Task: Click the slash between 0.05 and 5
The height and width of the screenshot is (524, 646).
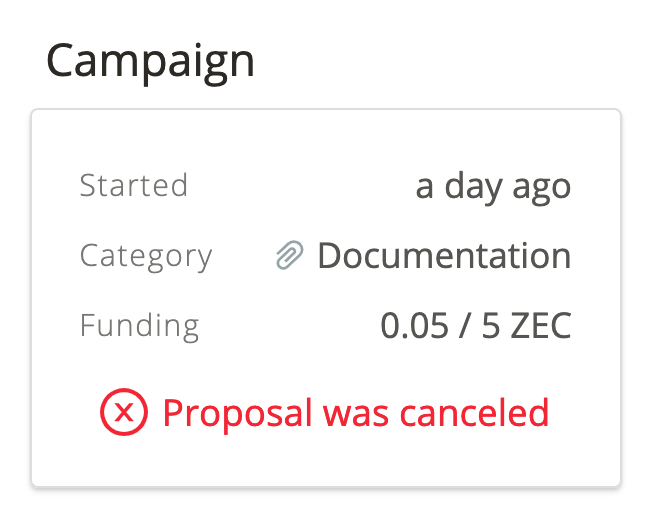Action: pyautogui.click(x=465, y=326)
